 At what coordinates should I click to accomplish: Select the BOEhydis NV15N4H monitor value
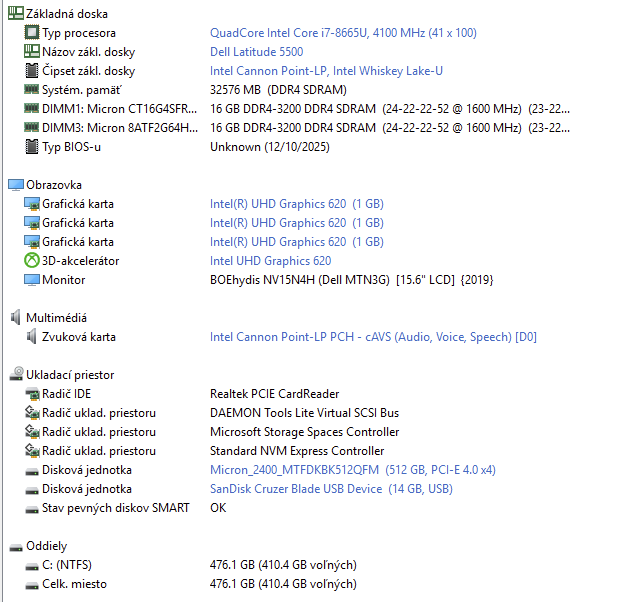352,280
